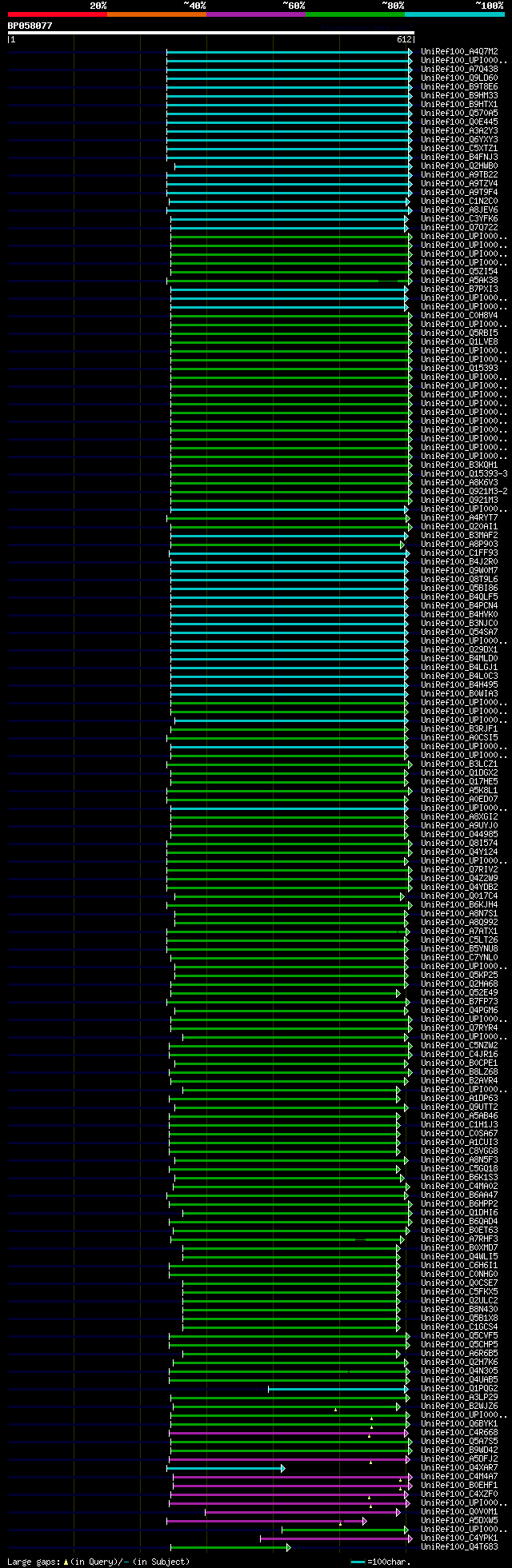
Task: Click the alignment bar for UniRef100_A7RHF3
Action: pos(287,1239)
